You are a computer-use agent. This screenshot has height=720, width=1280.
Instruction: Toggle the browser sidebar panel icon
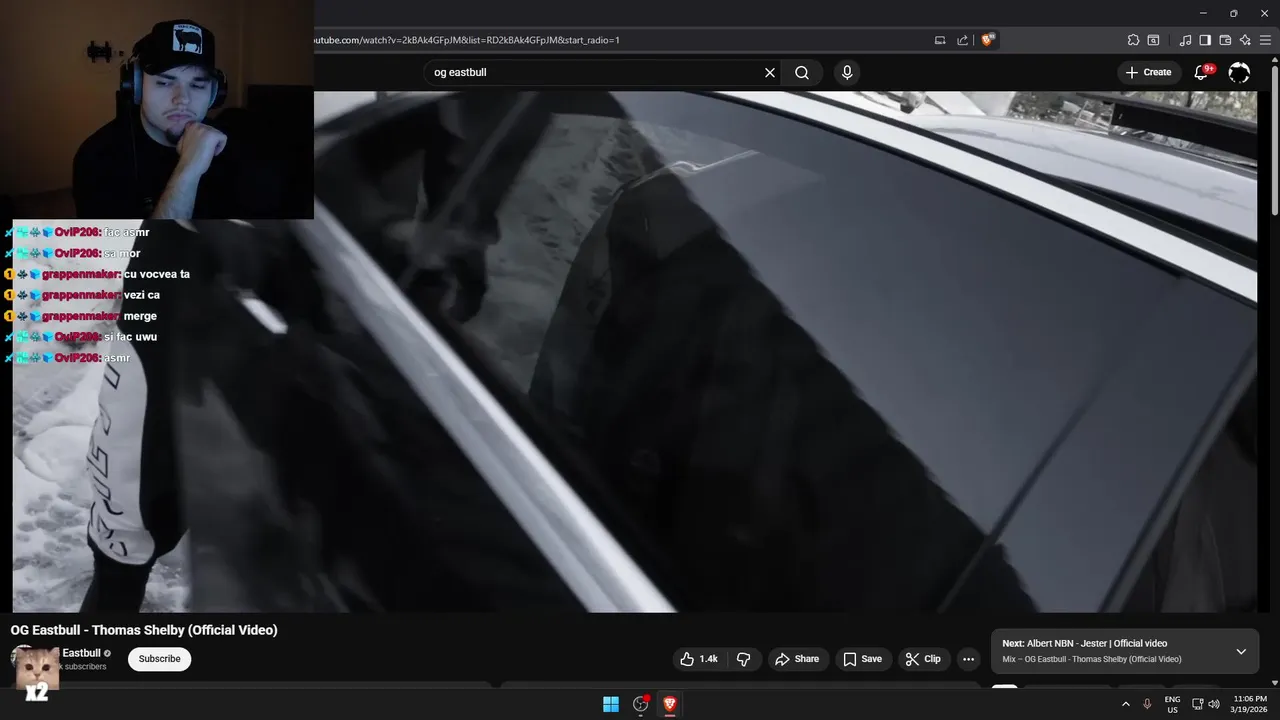1205,40
